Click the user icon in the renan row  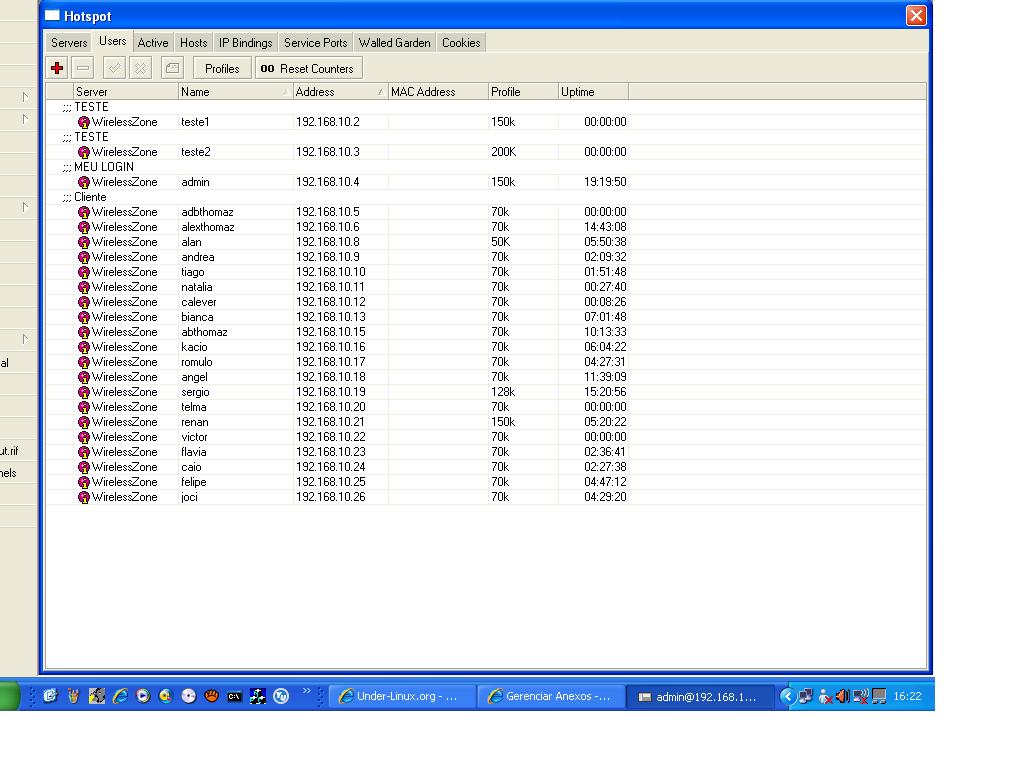coord(84,423)
